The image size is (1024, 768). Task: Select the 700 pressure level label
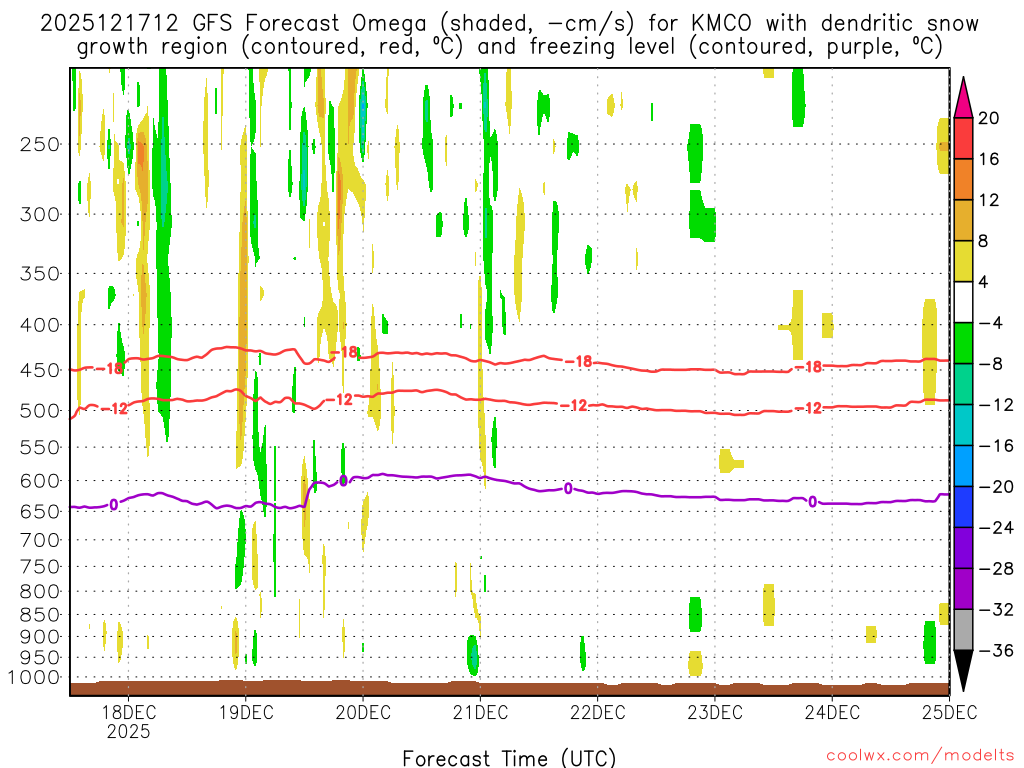(x=40, y=540)
